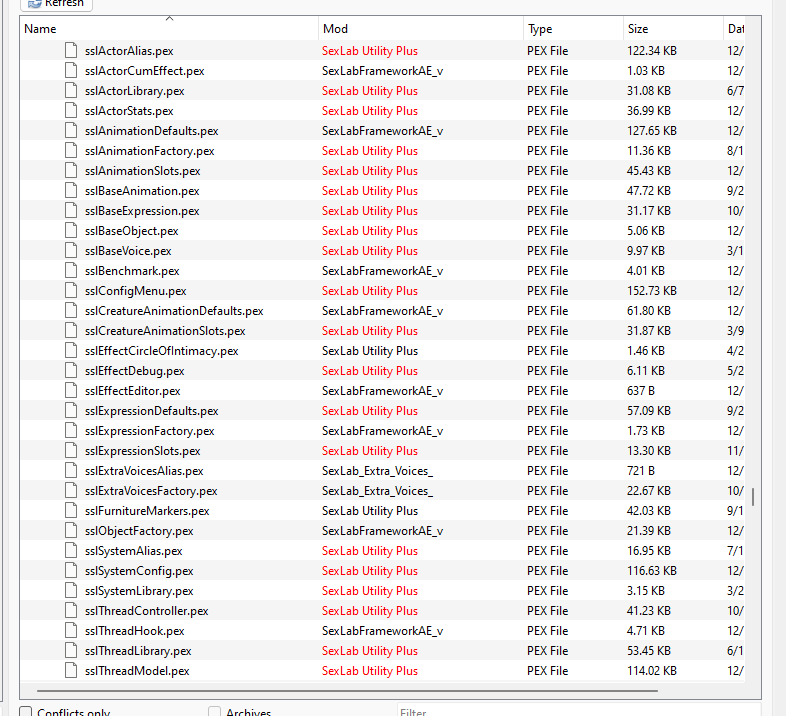The image size is (786, 716).
Task: Click the 127.65 KB size cell
Action: point(652,131)
